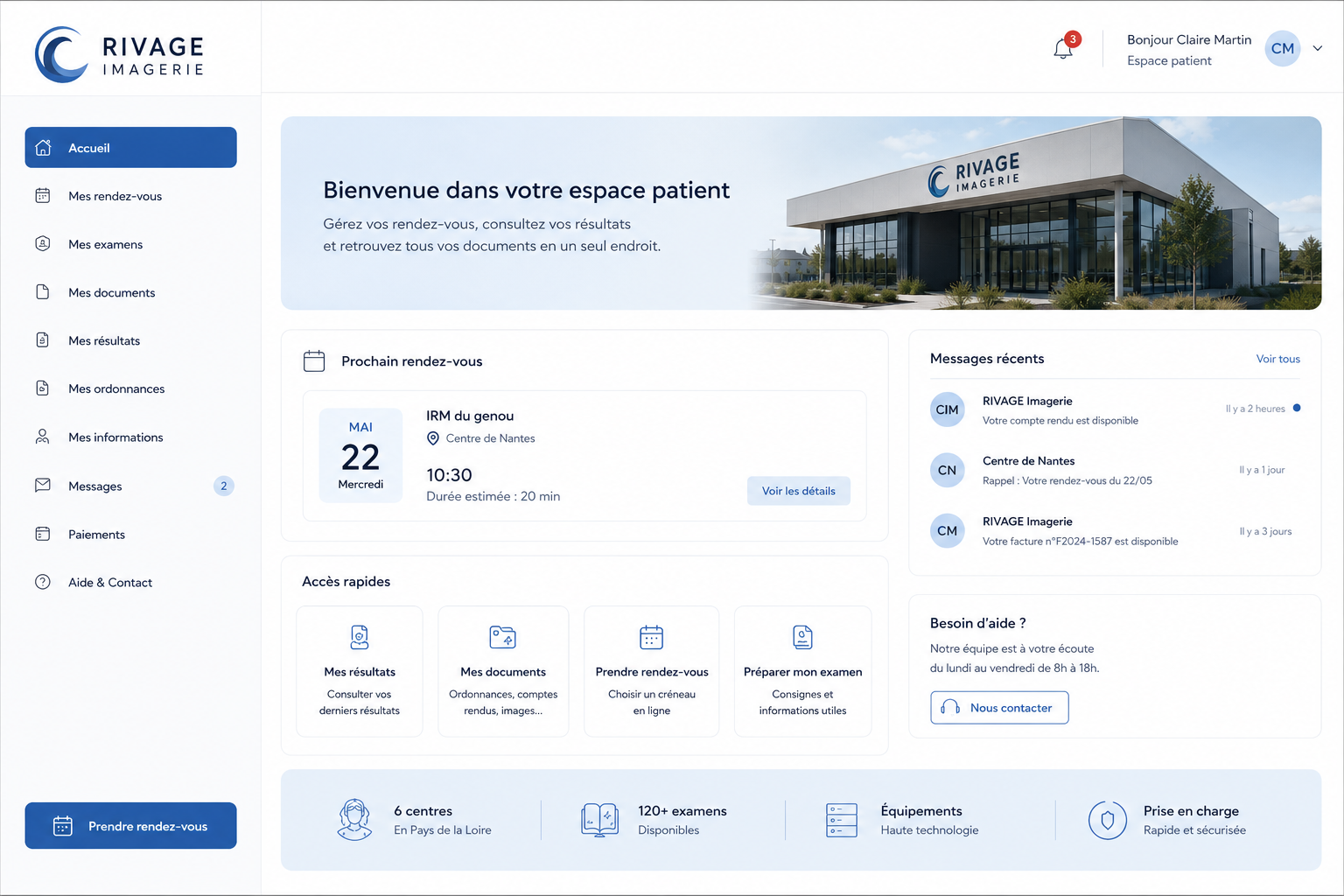Click the RIVAGE Imagerie logo in sidebar
The height and width of the screenshot is (896, 1344).
120,54
